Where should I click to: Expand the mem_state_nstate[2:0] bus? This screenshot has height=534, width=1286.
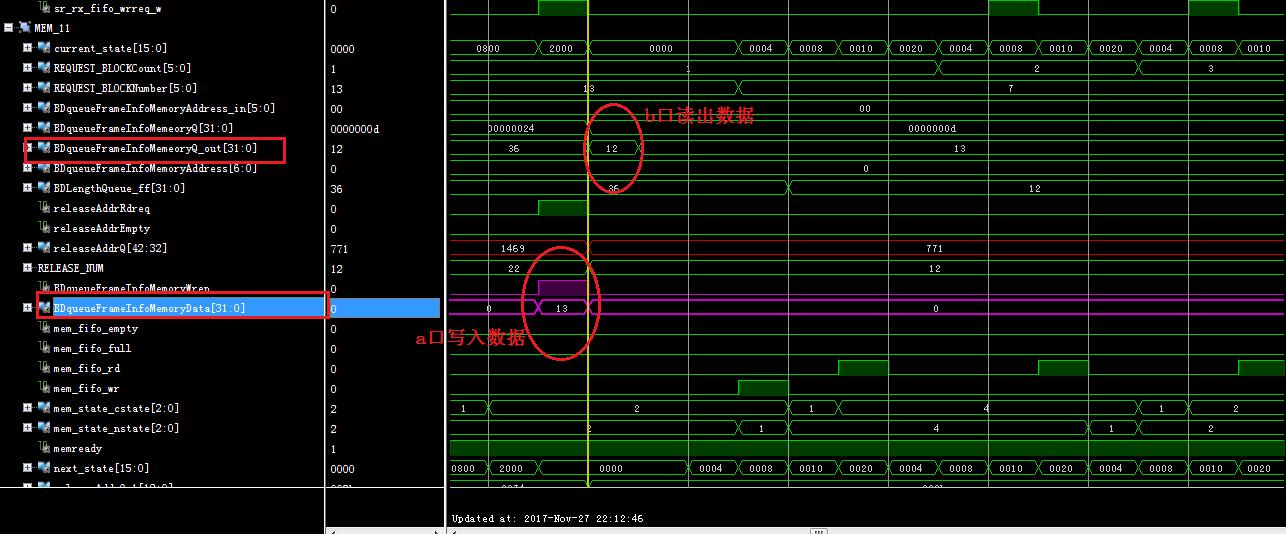(x=28, y=428)
